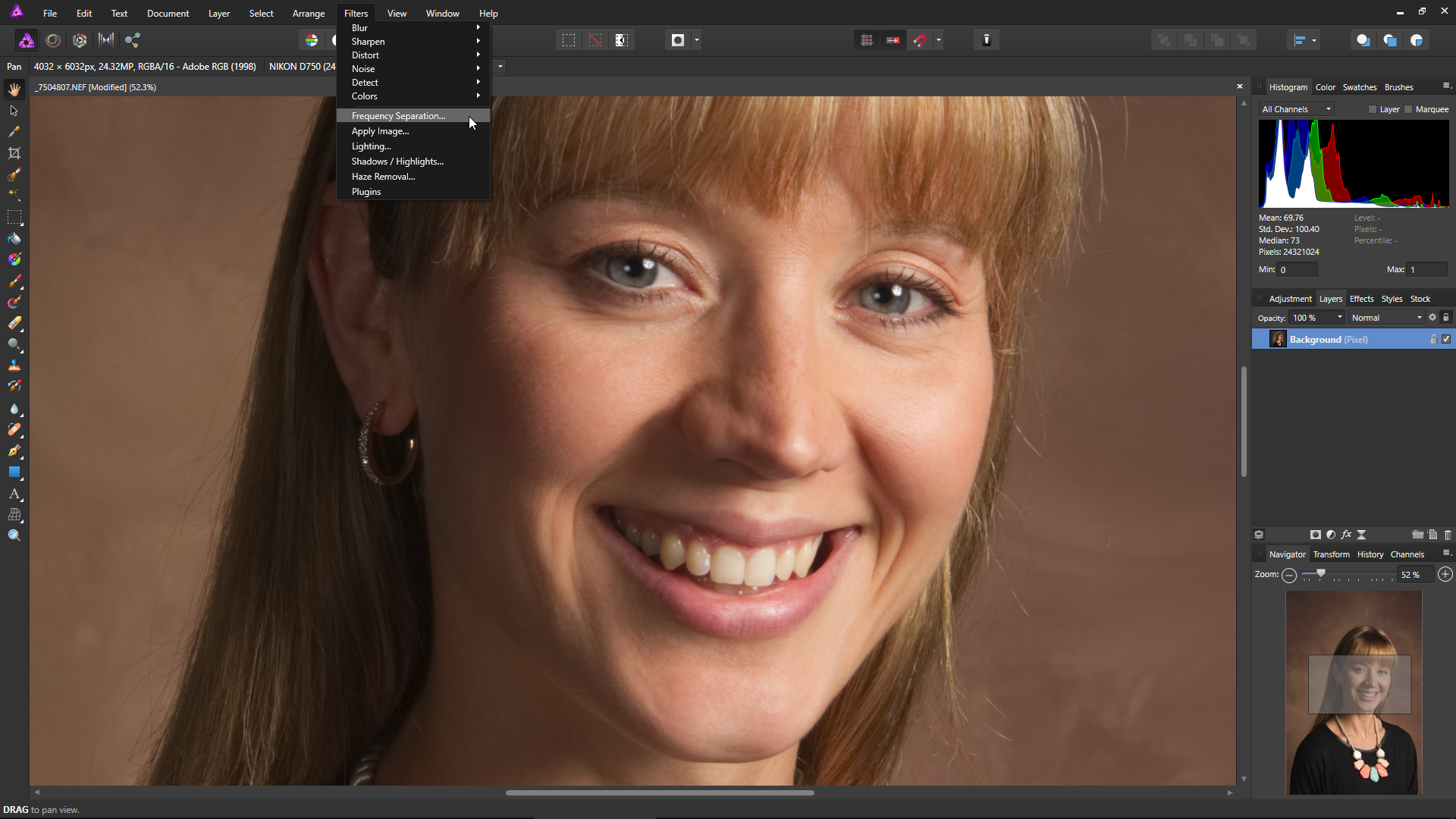The height and width of the screenshot is (819, 1456).
Task: Switch to the History tab
Action: [x=1370, y=554]
